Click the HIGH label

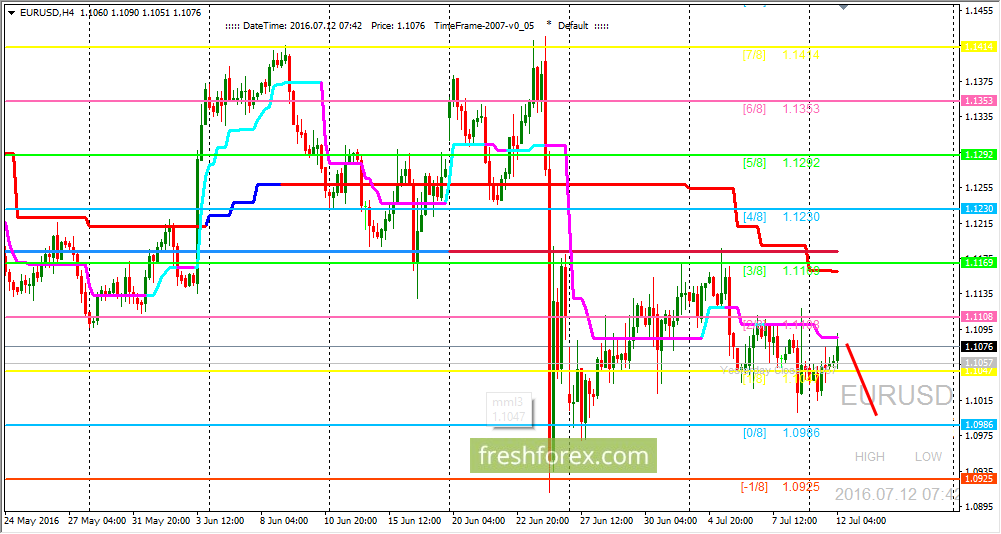(x=869, y=457)
